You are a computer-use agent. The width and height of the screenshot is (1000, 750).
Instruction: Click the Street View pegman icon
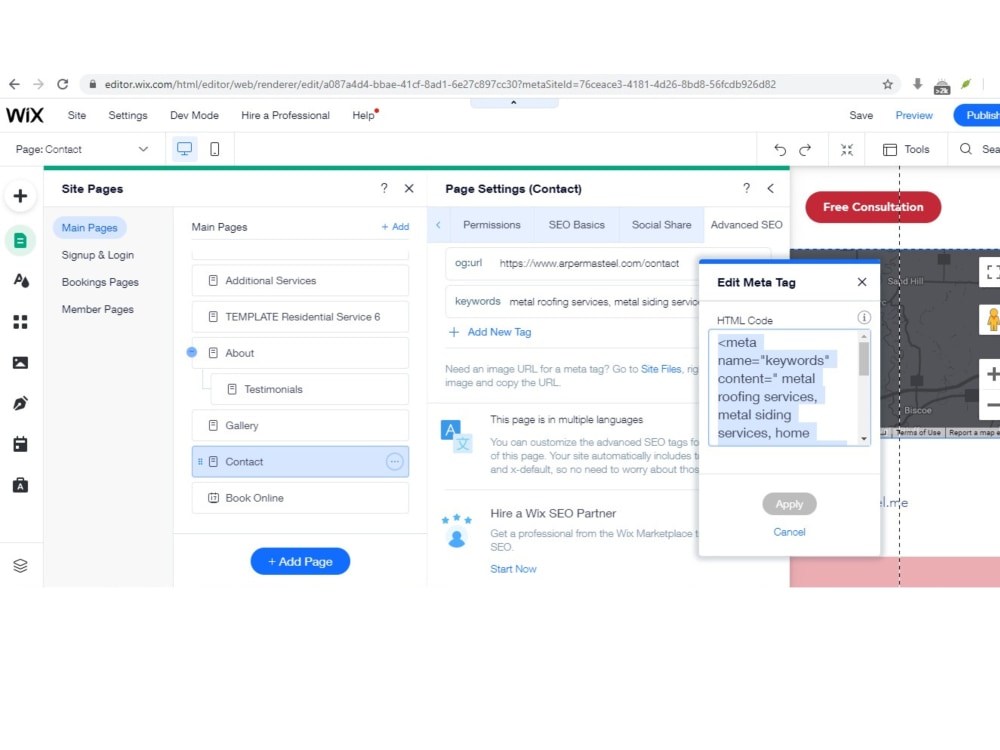(992, 320)
